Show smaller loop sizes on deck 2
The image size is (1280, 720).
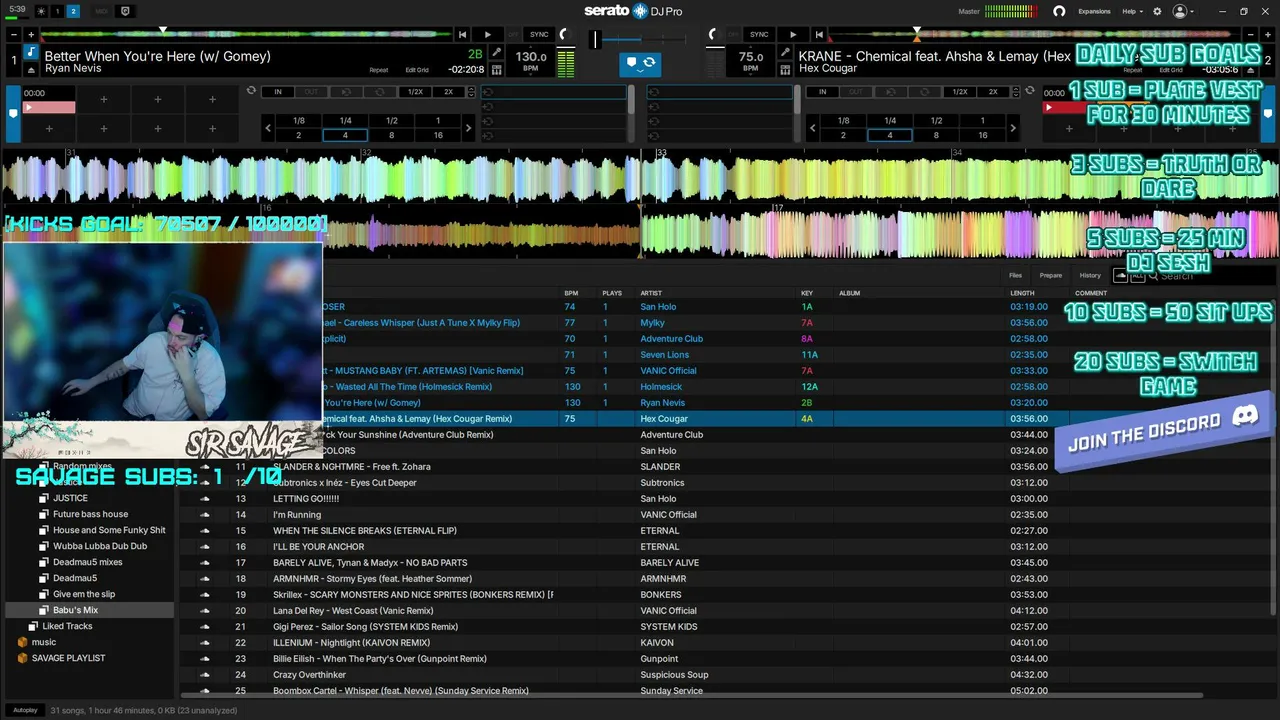tap(812, 127)
